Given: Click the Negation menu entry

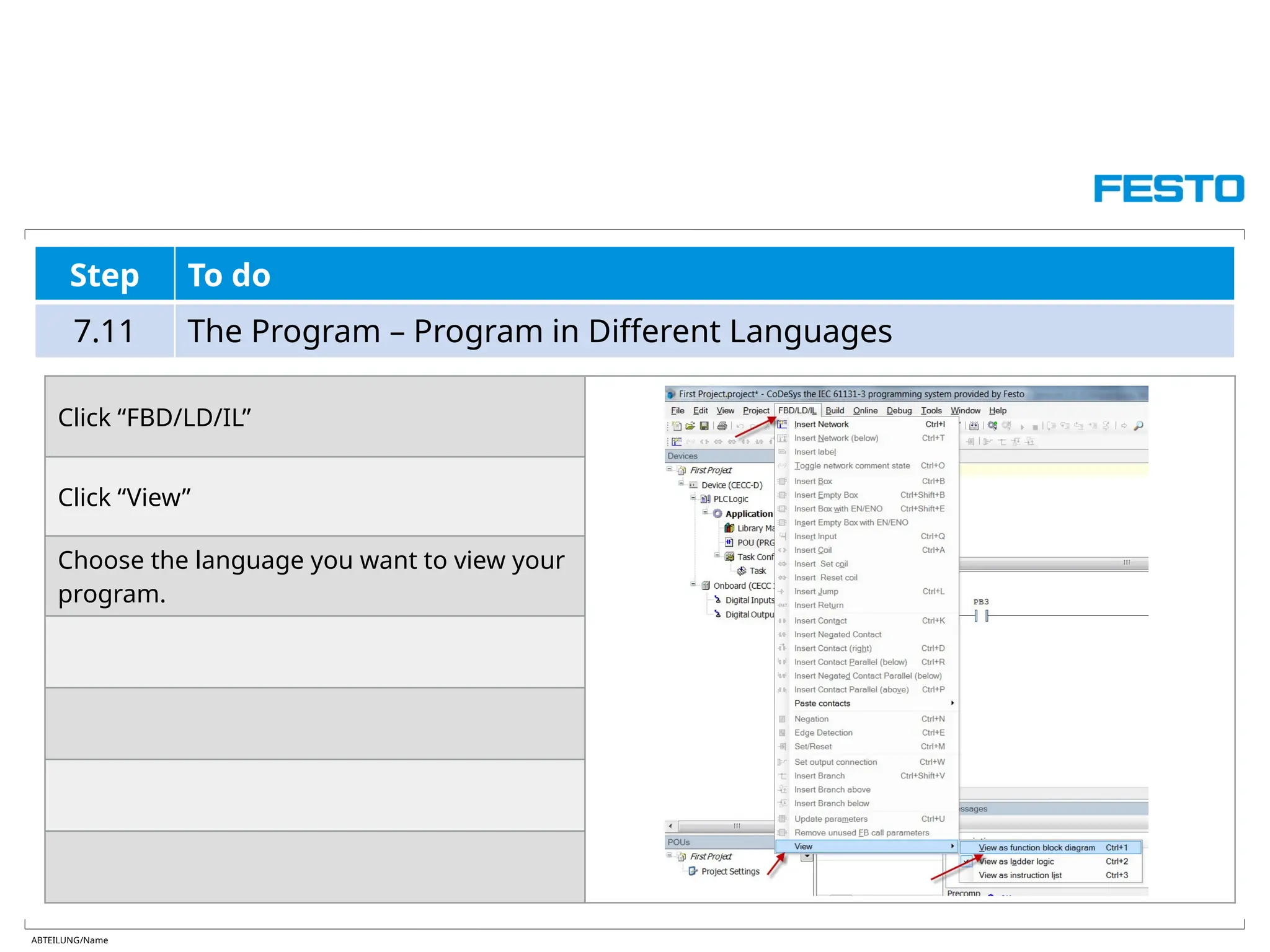Looking at the screenshot, I should coord(866,719).
